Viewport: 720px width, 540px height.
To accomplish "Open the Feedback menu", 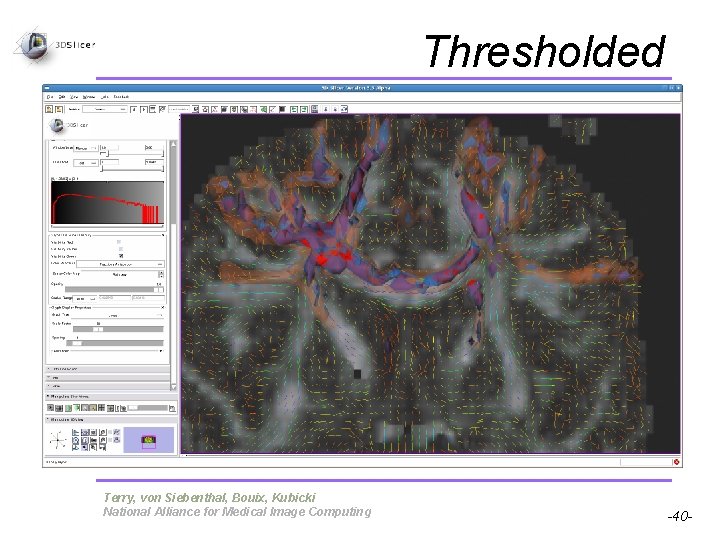I will 121,97.
